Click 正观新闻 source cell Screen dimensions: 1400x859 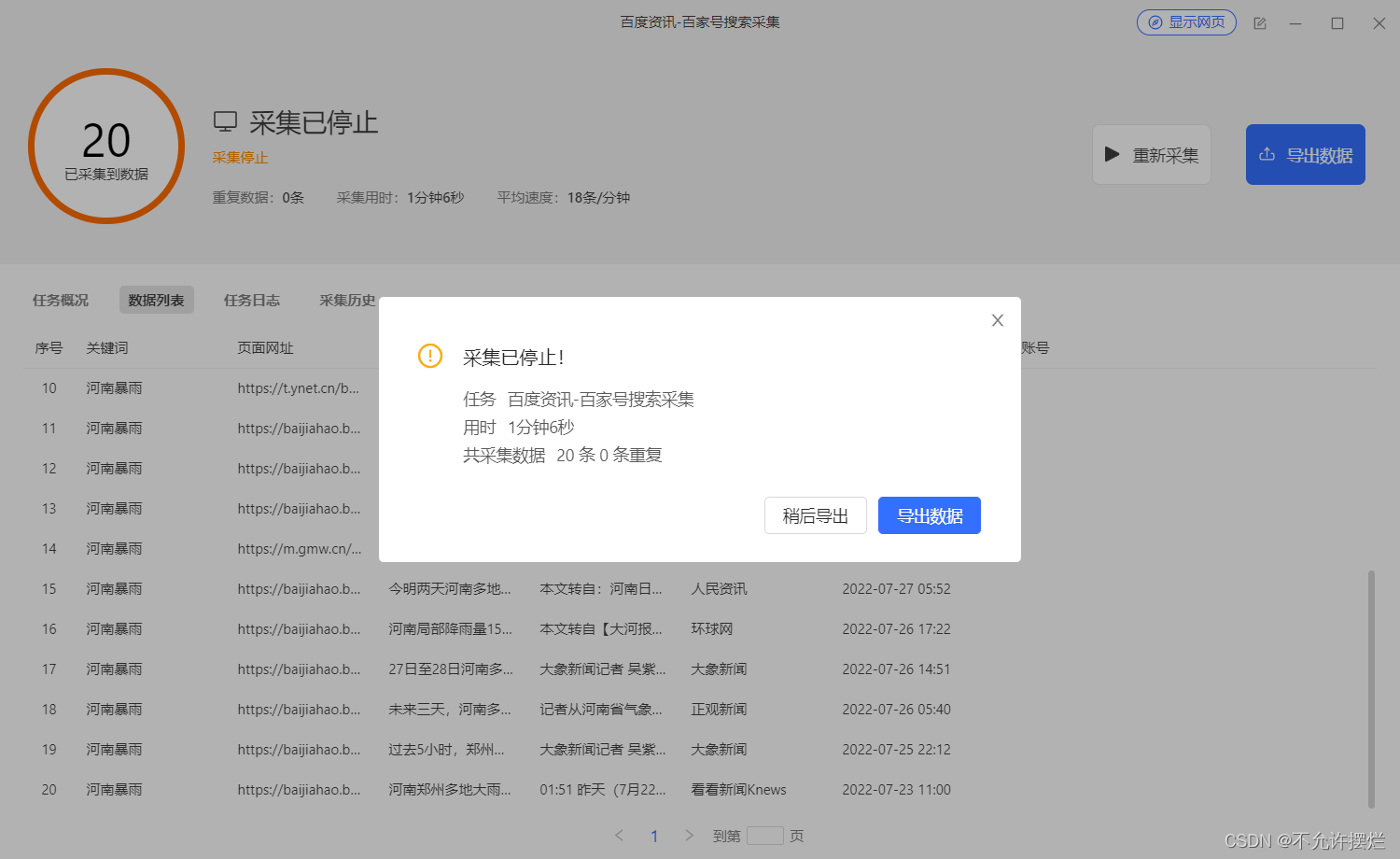coord(719,710)
